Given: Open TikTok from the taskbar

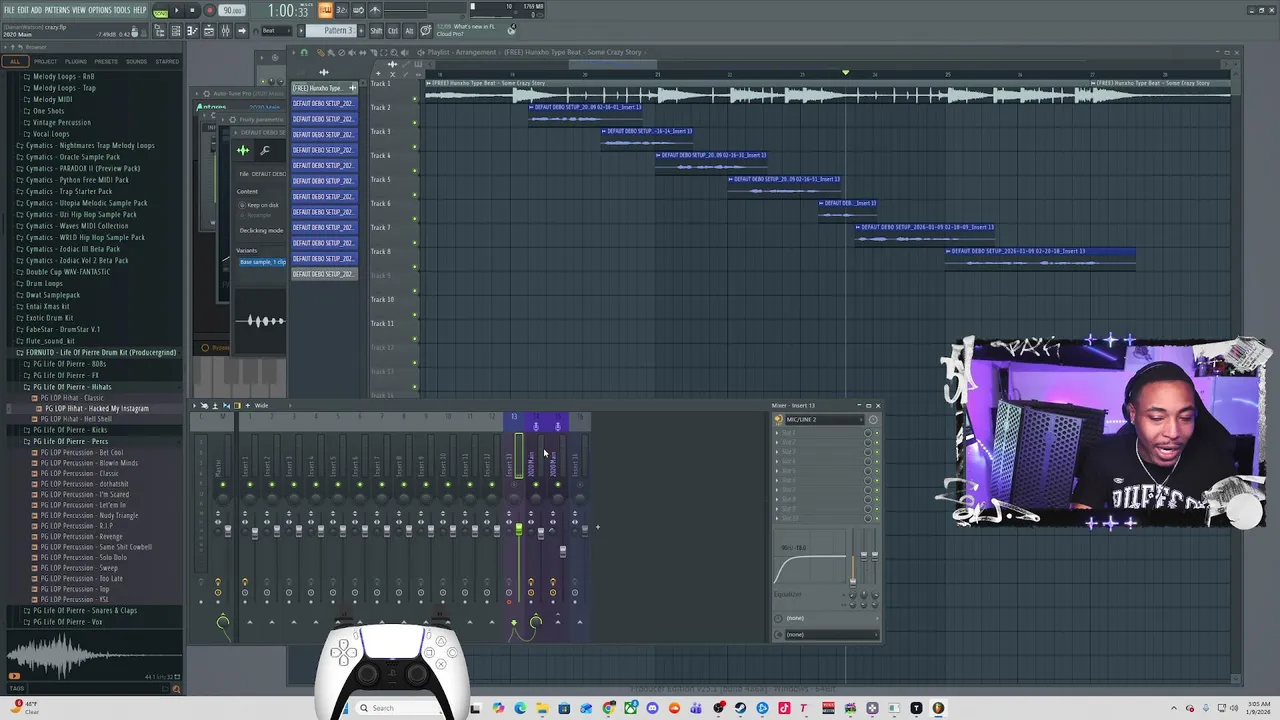Looking at the screenshot, I should pyautogui.click(x=784, y=708).
